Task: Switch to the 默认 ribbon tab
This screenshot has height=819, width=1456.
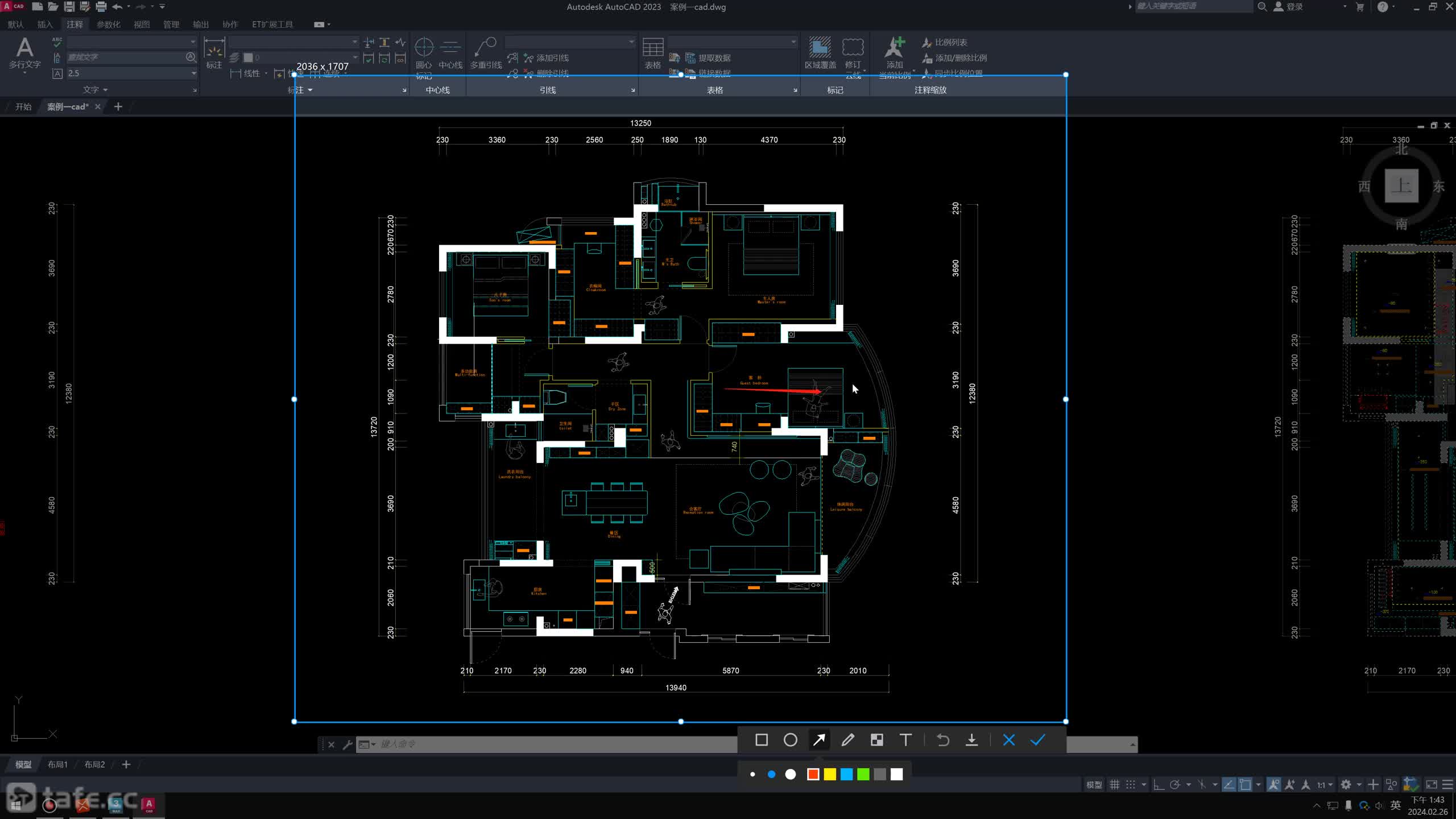Action: point(16,24)
